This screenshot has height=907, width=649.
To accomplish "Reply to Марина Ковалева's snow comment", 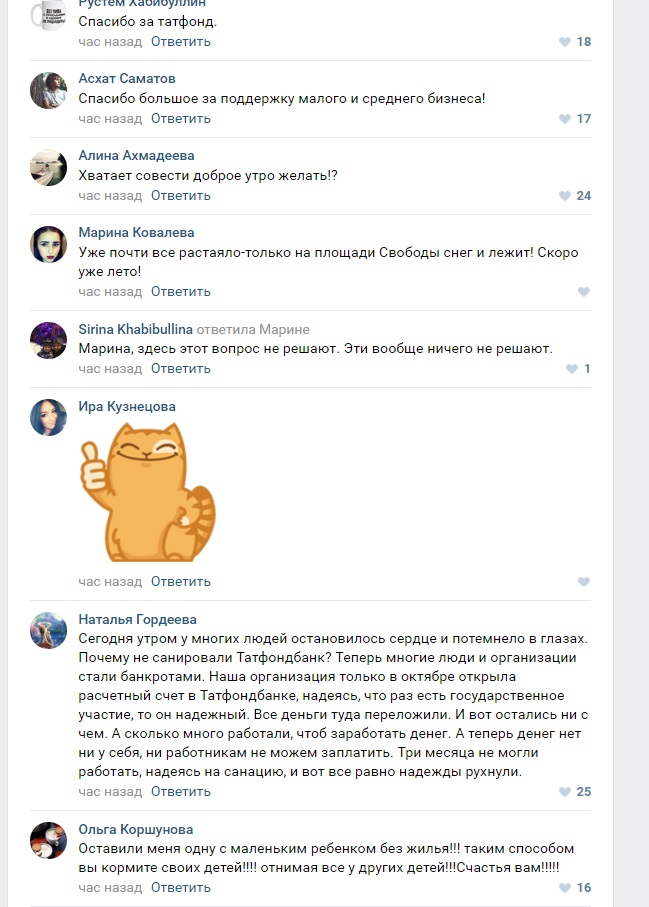I will (x=180, y=291).
